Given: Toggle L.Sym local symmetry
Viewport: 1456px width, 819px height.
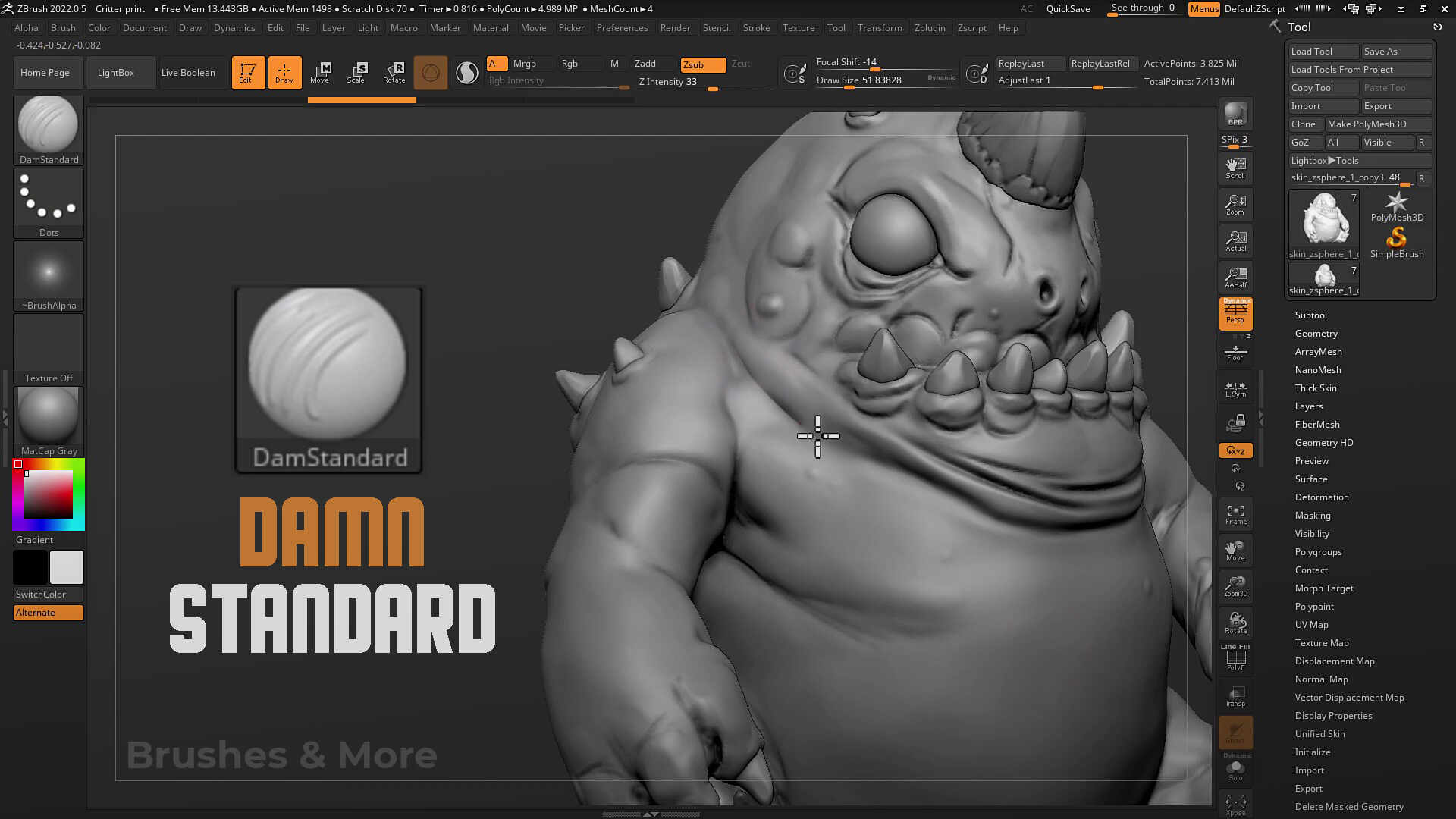Looking at the screenshot, I should [1235, 388].
